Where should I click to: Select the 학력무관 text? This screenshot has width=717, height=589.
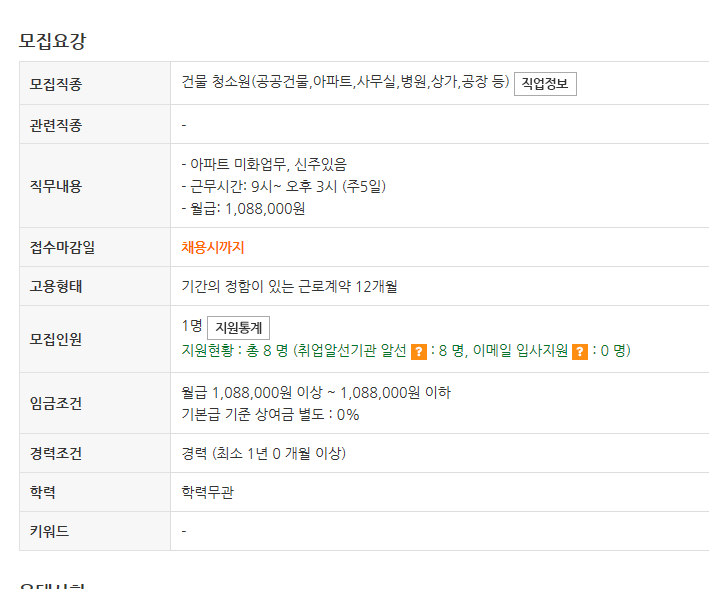[x=208, y=492]
